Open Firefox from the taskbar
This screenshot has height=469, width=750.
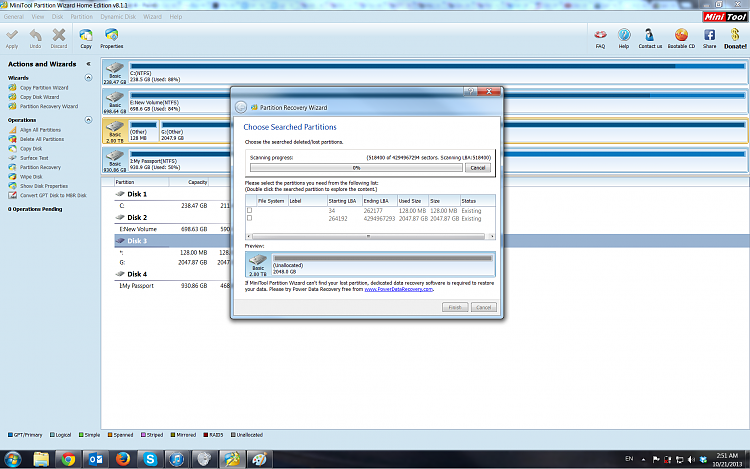click(x=123, y=459)
